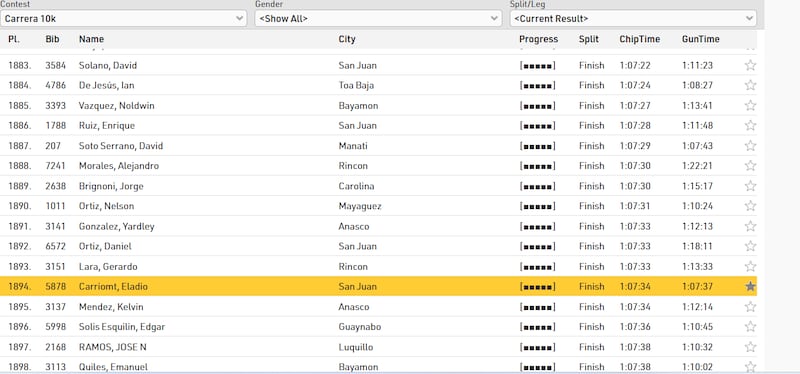Open the Contest dropdown Carrera 10k

[123, 18]
